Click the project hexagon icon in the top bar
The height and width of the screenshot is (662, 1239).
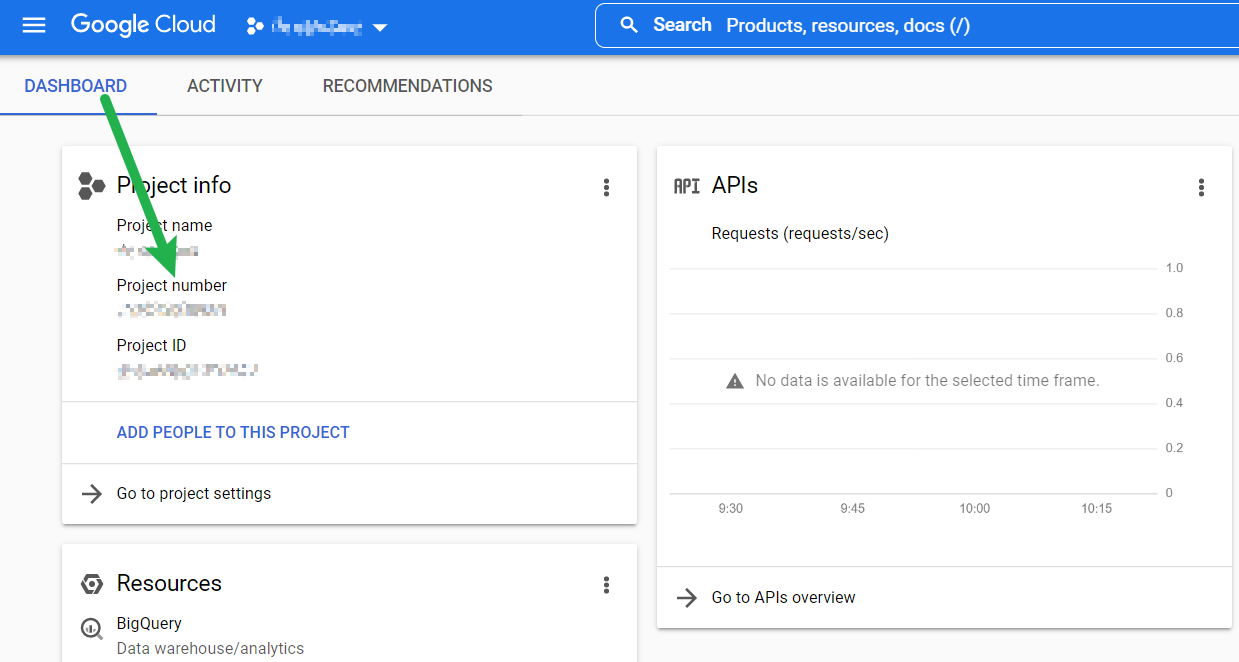tap(254, 27)
